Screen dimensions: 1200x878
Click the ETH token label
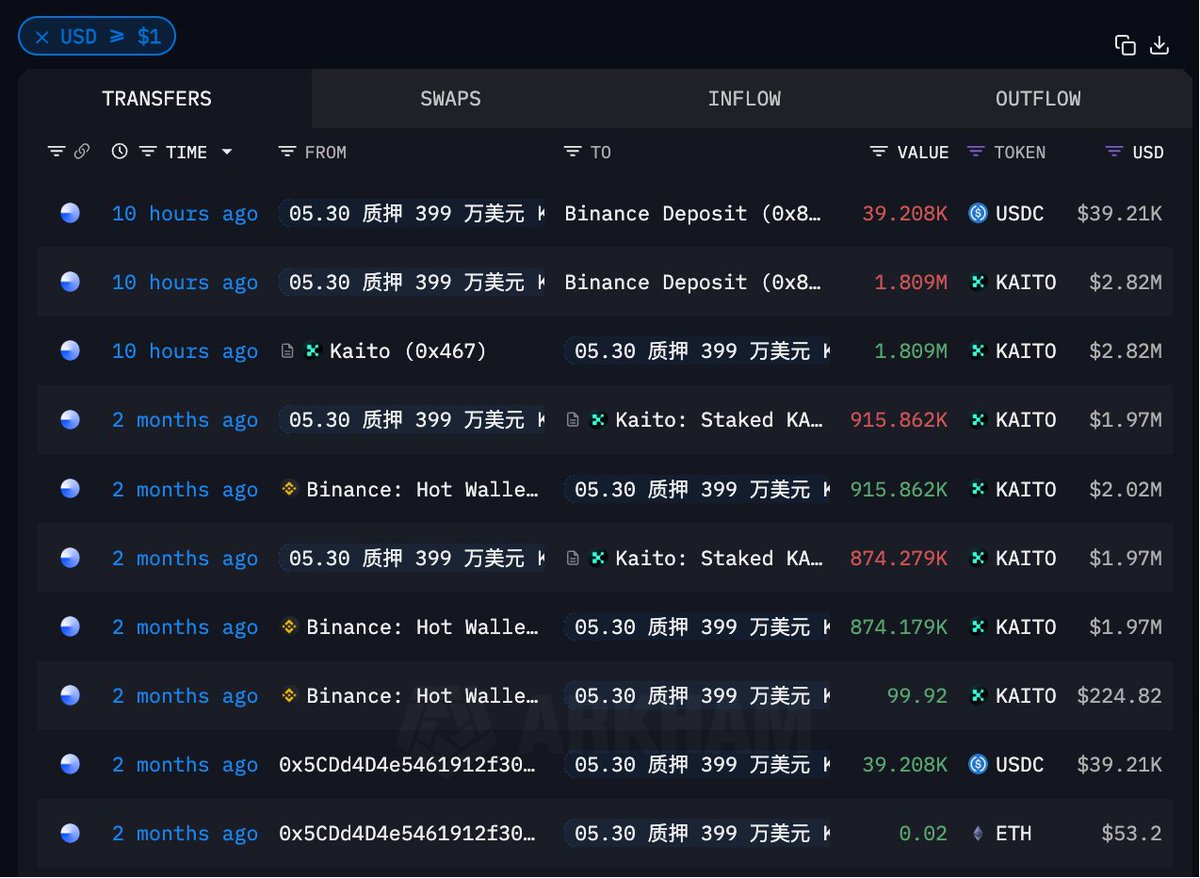[x=1014, y=833]
